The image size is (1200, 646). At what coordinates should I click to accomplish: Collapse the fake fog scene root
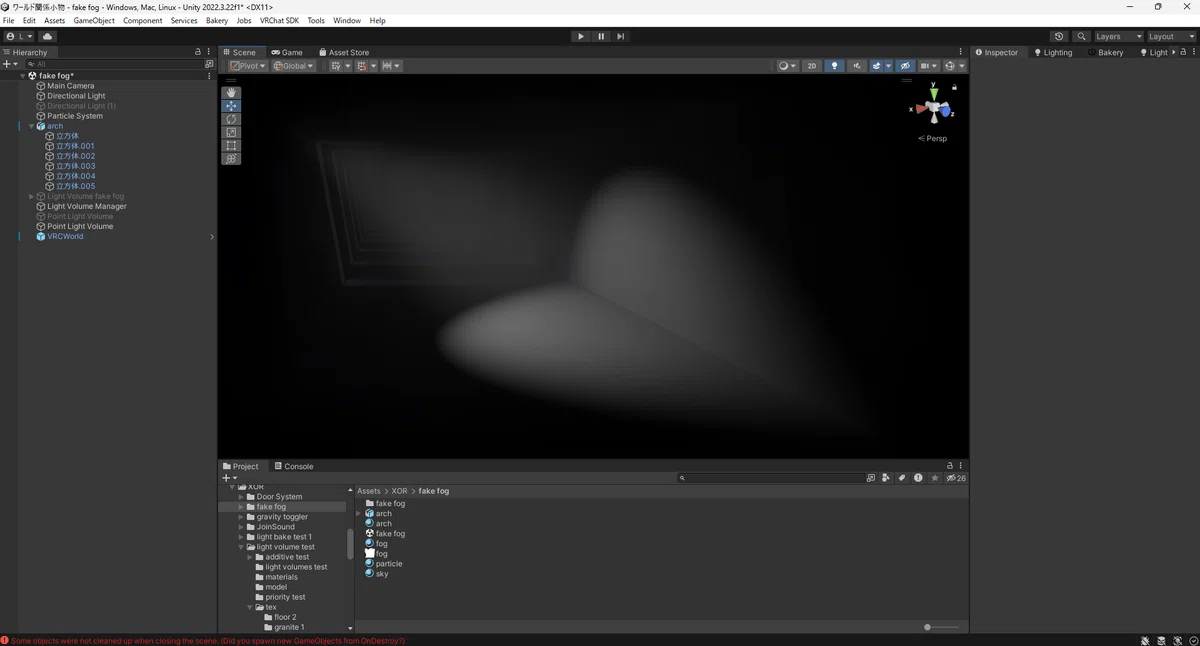(22, 76)
